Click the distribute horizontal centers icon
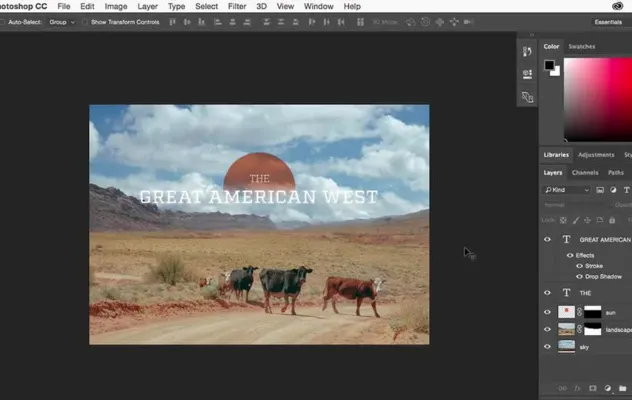 pos(326,22)
